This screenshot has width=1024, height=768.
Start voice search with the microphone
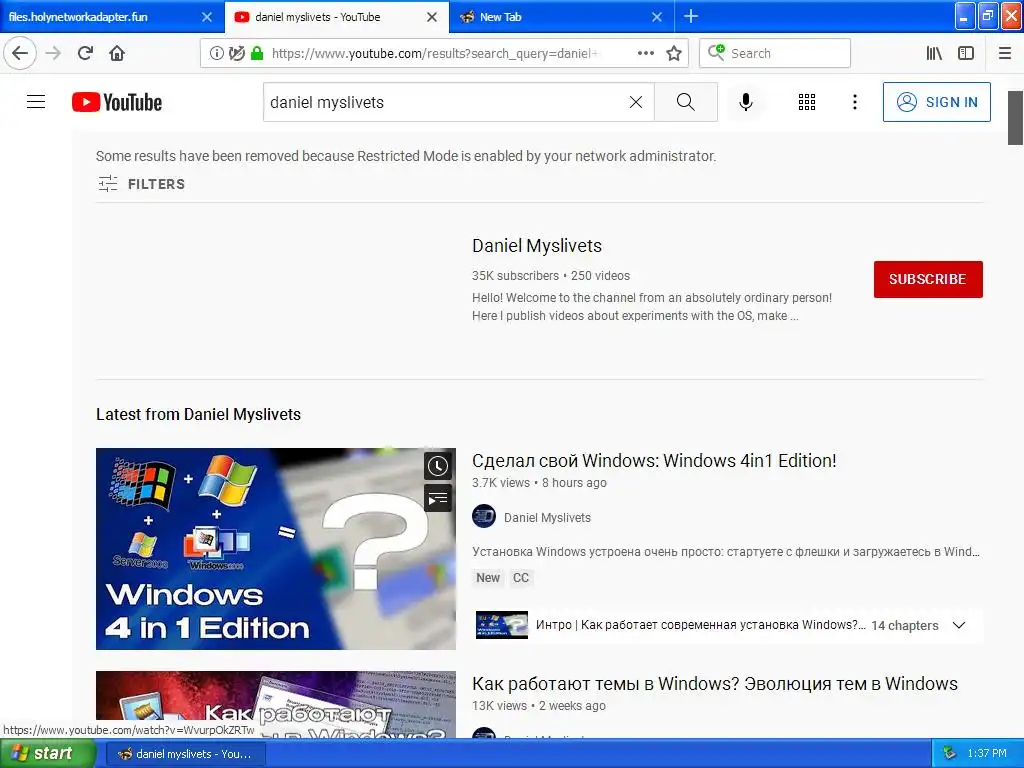tap(746, 102)
